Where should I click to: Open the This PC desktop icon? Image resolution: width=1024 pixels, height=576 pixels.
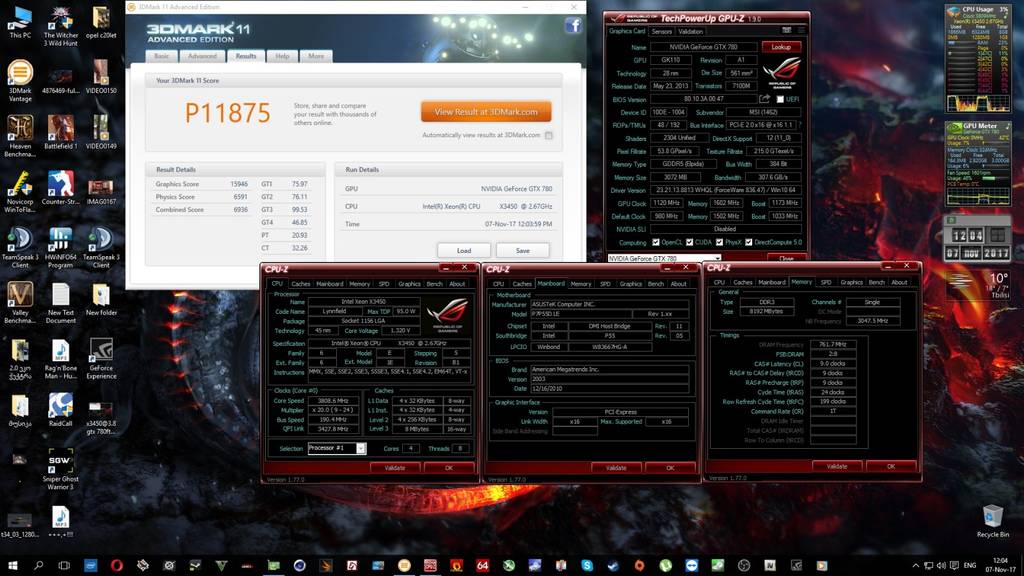20,22
